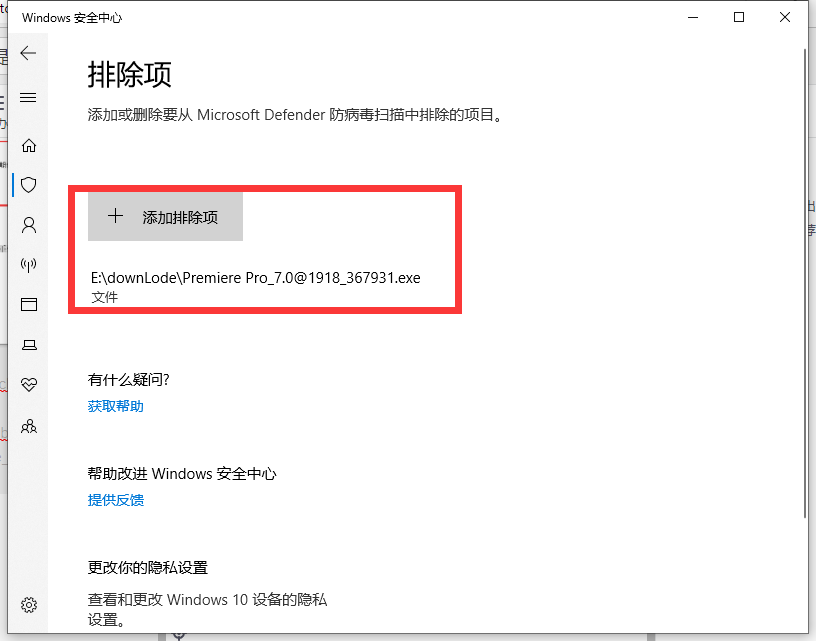Open the Home page icon
The image size is (816, 641).
29,145
